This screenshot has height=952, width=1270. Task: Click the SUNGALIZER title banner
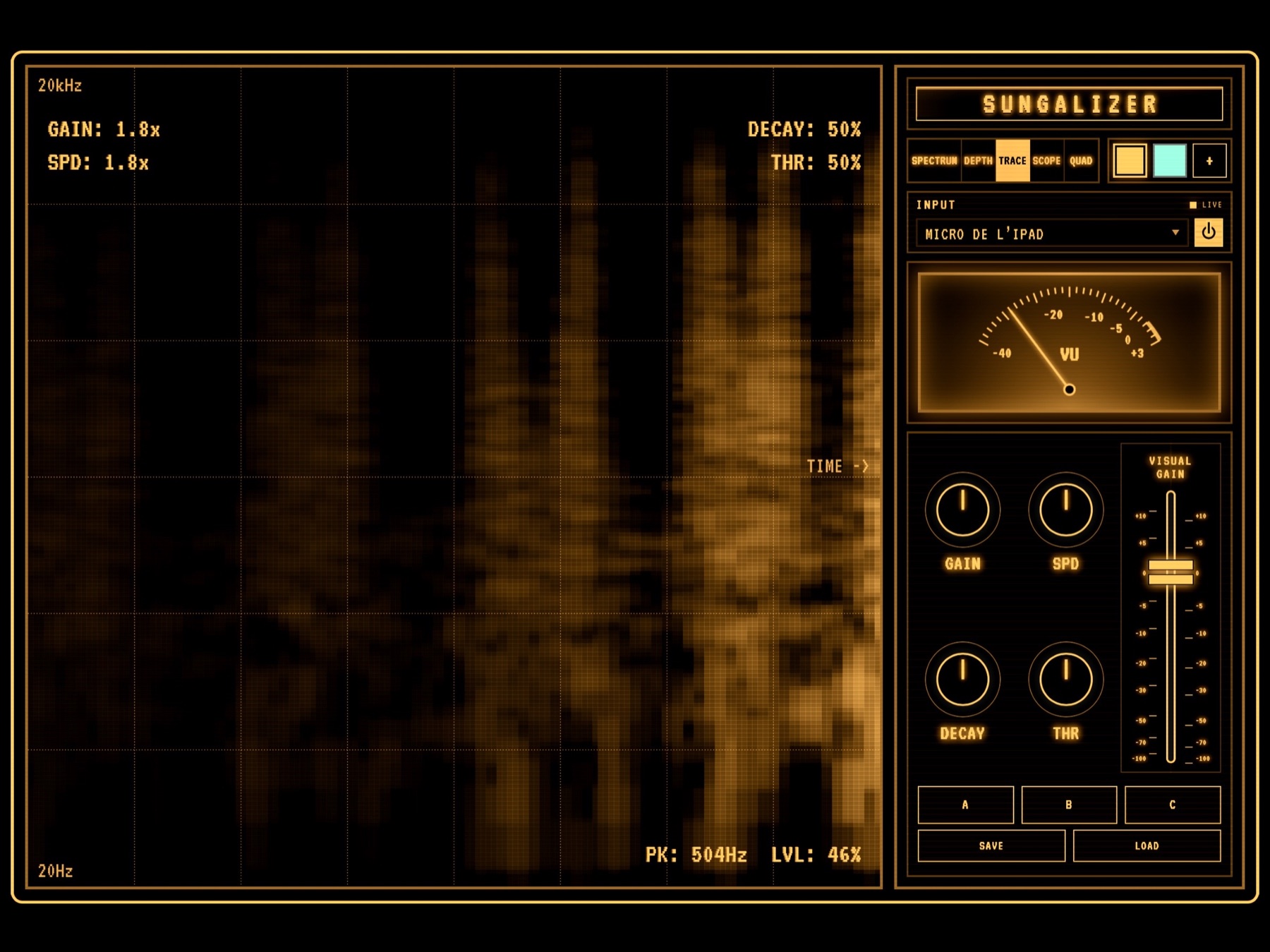tap(1069, 104)
